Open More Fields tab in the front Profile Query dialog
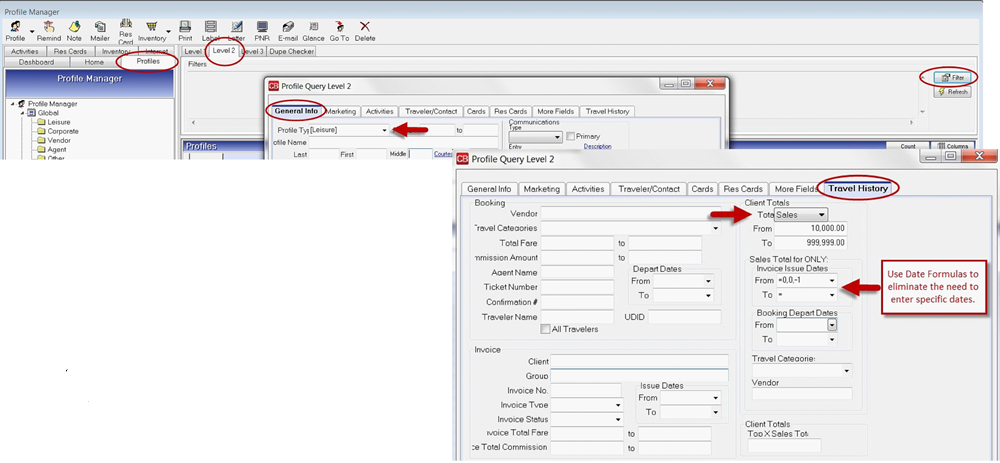The height and width of the screenshot is (463, 1000). click(795, 189)
